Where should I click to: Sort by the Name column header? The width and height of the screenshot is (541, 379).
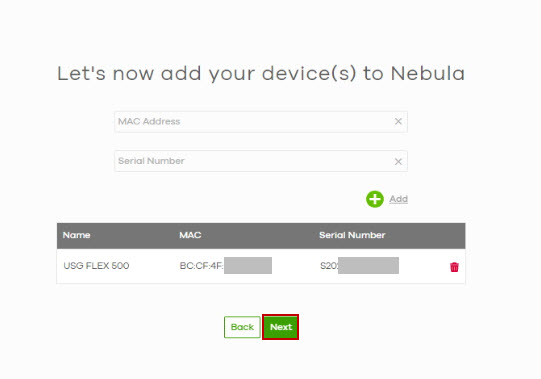tap(77, 235)
